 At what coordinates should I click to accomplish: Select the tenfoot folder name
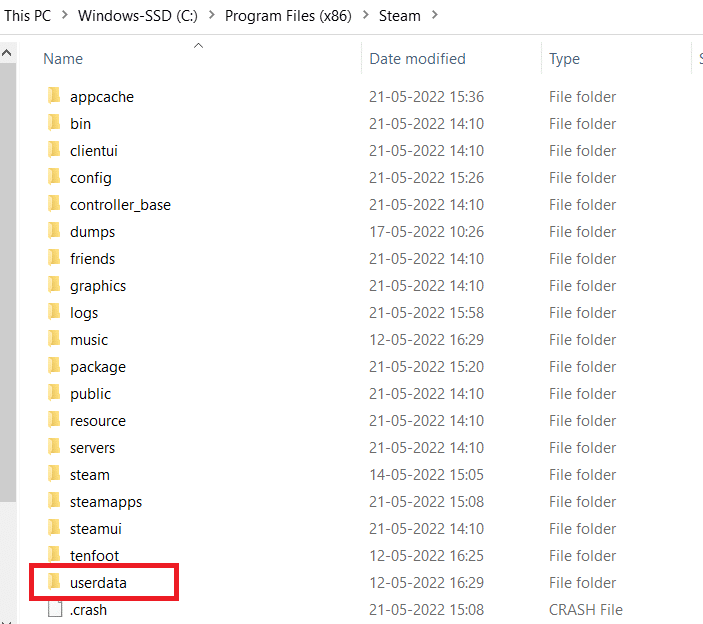click(94, 556)
